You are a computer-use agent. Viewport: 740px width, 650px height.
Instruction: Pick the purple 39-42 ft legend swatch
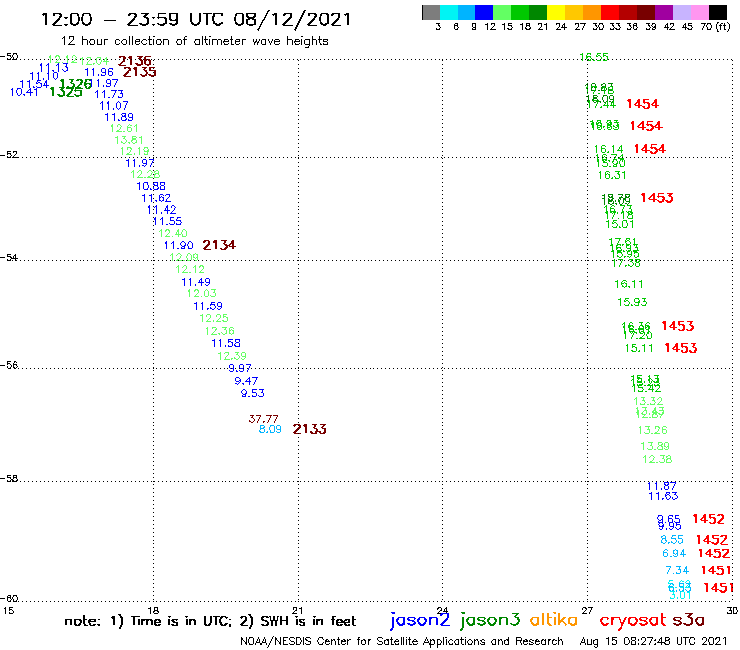pos(664,12)
